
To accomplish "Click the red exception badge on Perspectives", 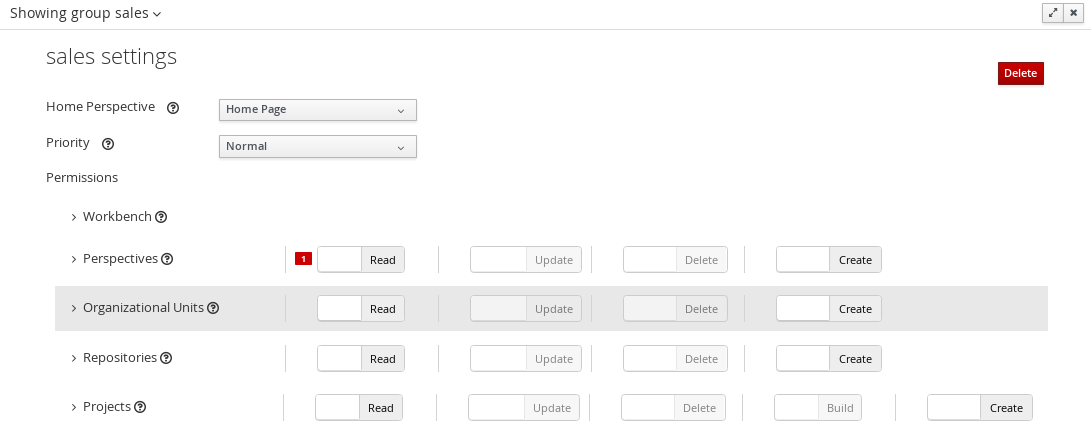I will (x=303, y=259).
